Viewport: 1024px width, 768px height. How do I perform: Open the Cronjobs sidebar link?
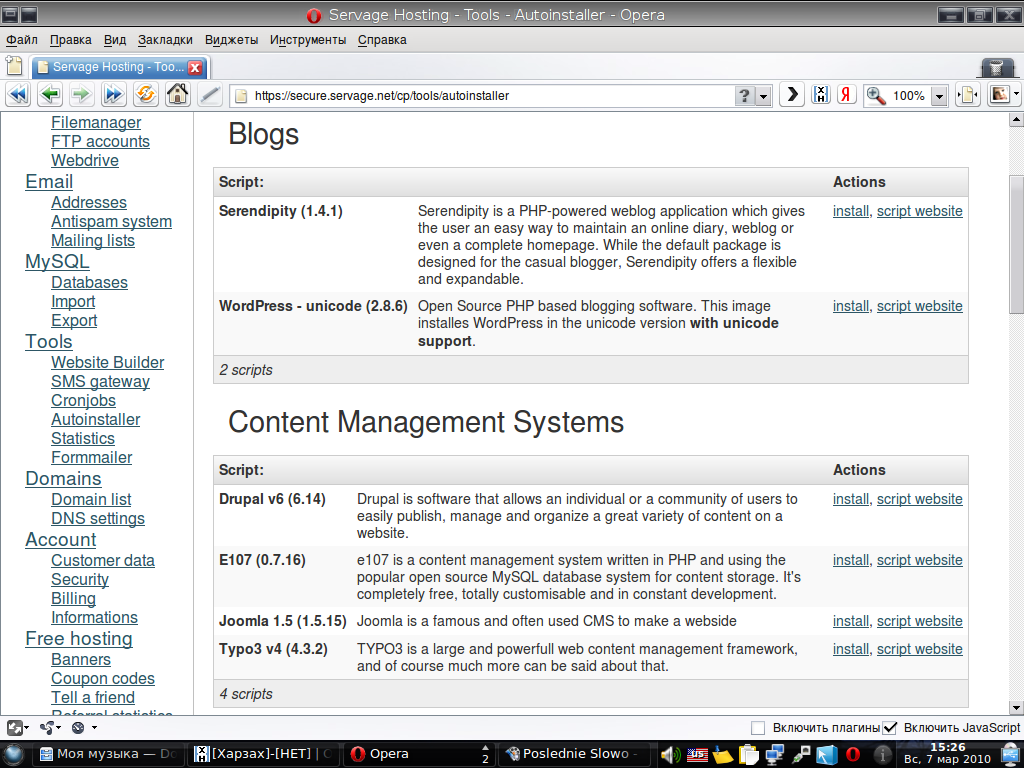84,400
